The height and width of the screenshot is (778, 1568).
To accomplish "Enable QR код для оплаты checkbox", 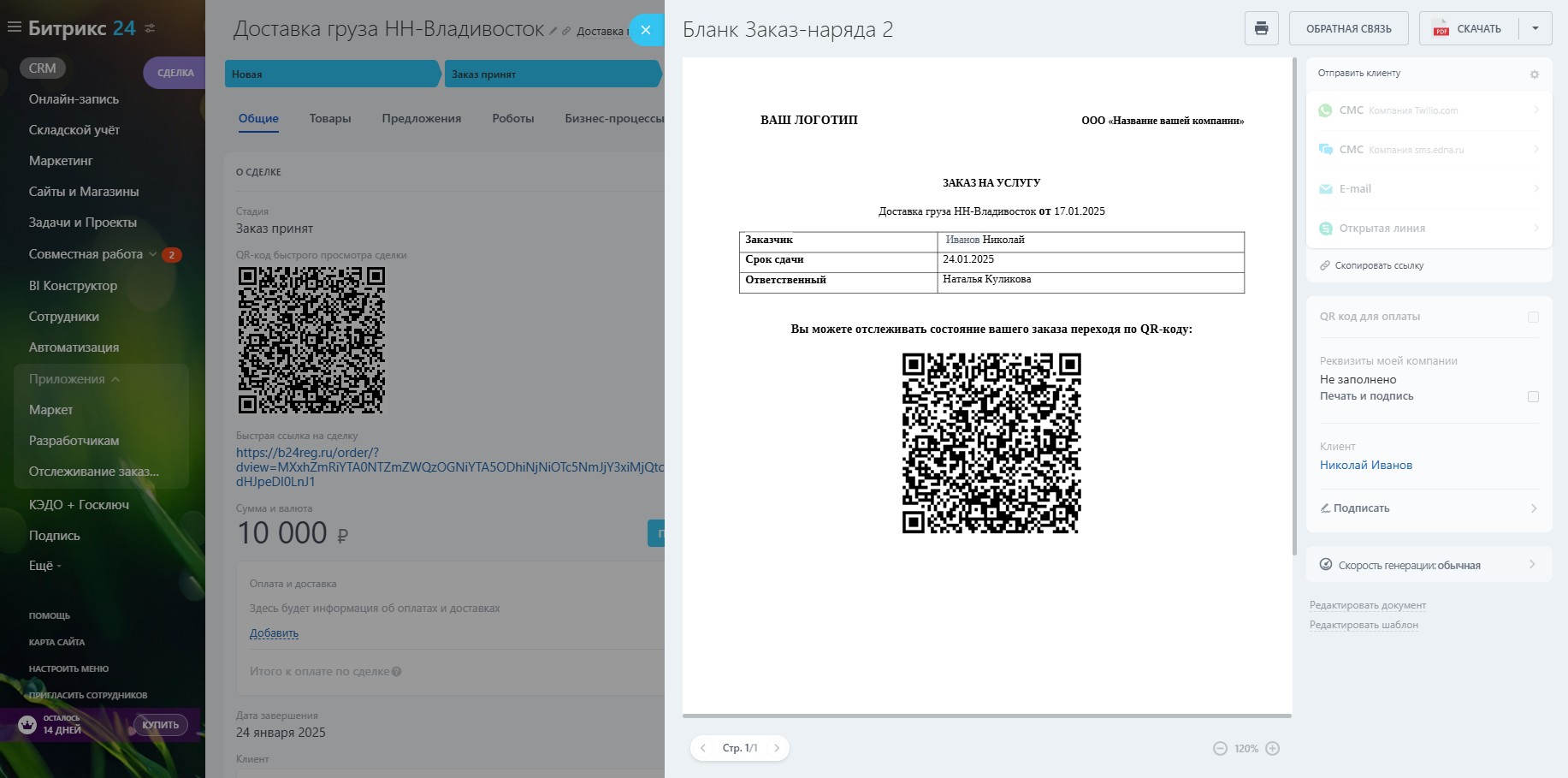I will pyautogui.click(x=1533, y=318).
